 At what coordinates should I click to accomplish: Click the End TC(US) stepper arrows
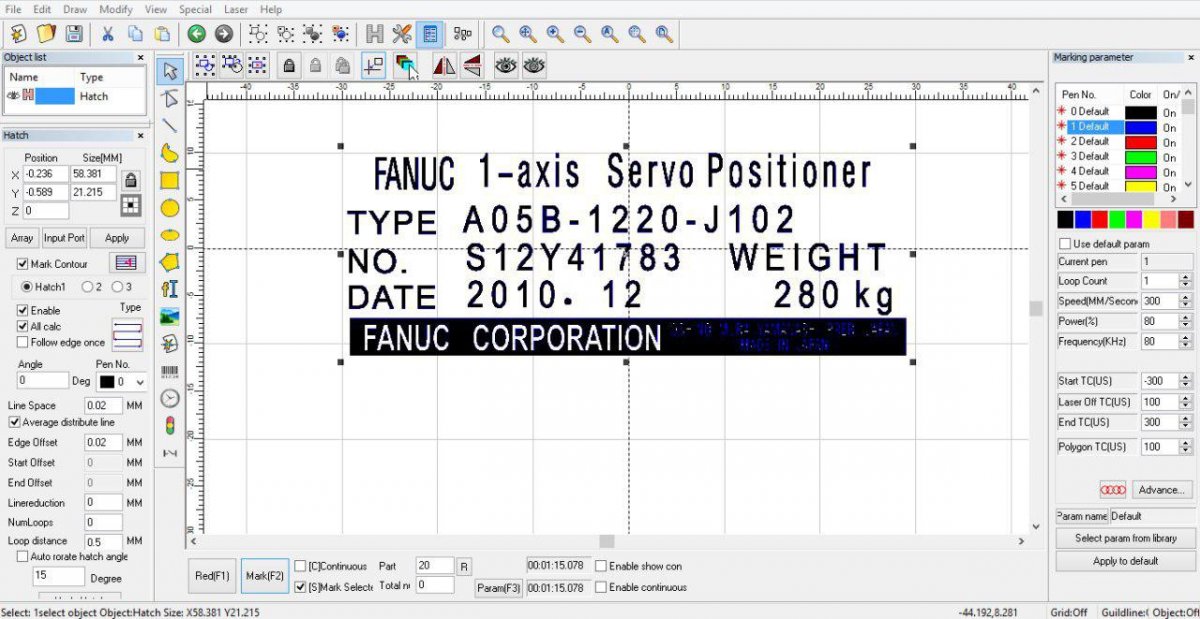tap(1186, 422)
